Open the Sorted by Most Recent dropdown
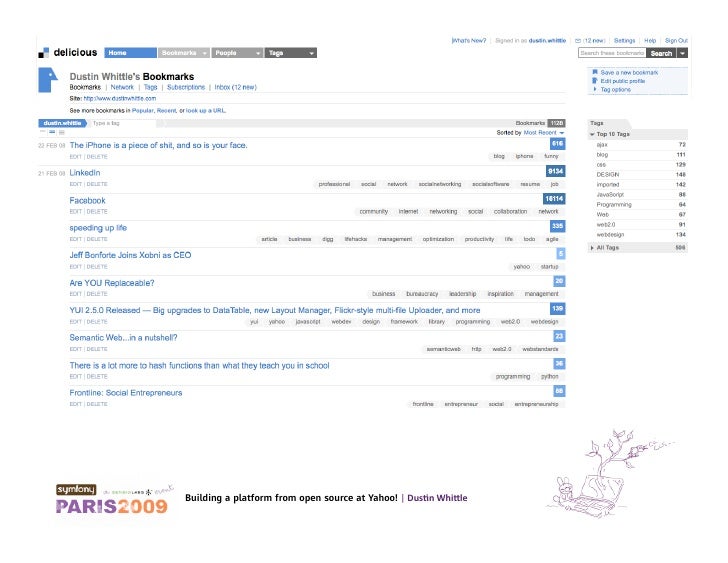Viewport: 728px width, 563px height. coord(544,133)
